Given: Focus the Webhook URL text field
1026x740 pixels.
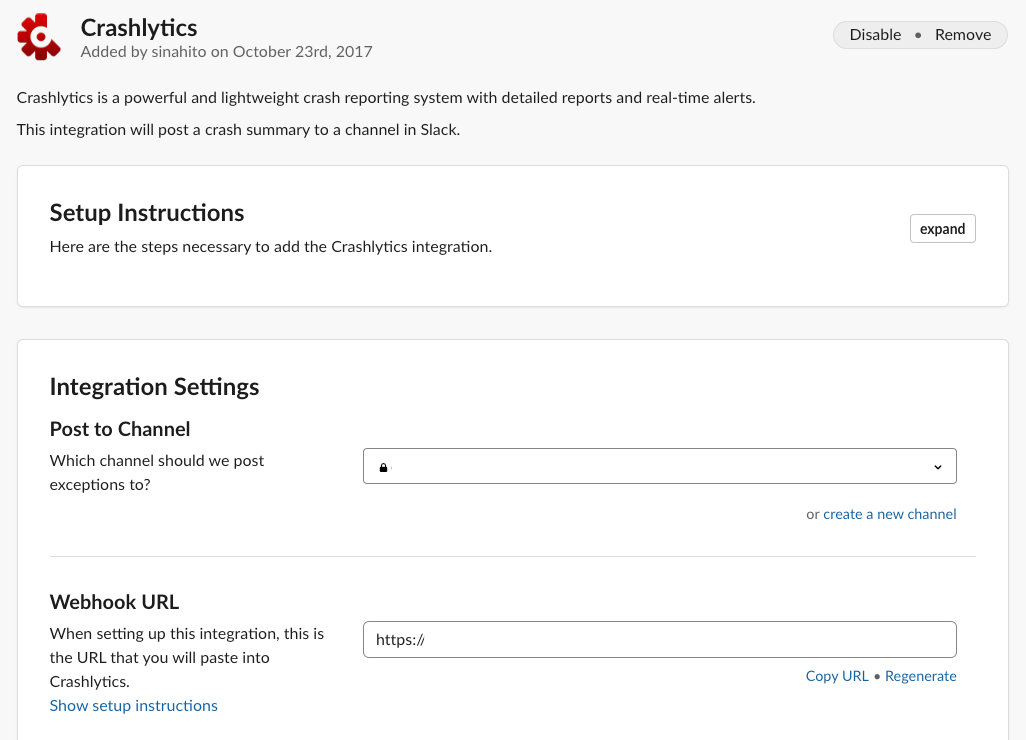Looking at the screenshot, I should (x=659, y=640).
